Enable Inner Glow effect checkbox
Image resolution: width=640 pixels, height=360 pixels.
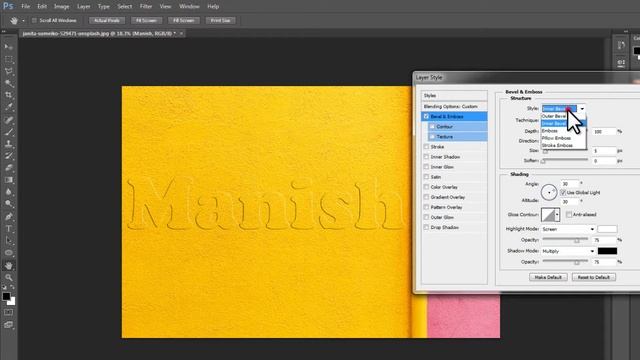point(426,167)
